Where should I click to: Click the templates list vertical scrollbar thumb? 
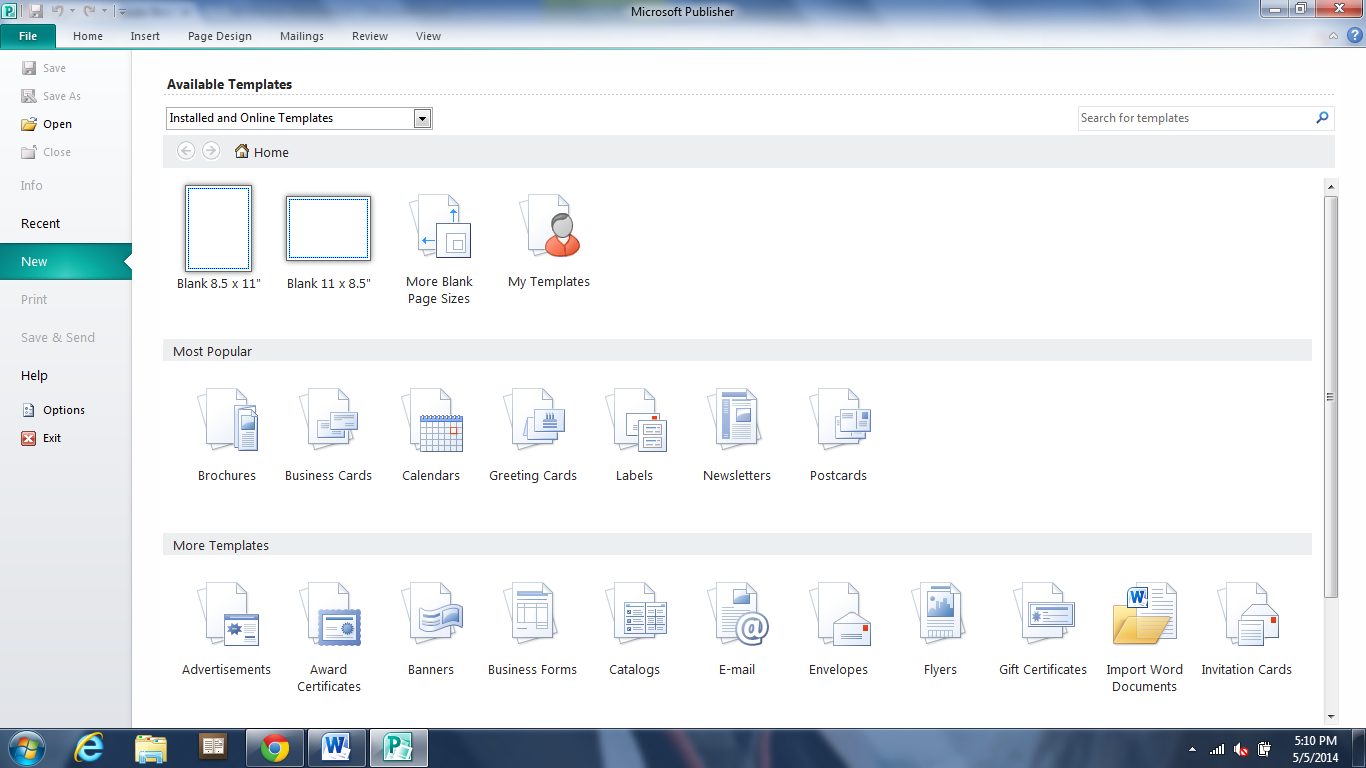[x=1330, y=397]
